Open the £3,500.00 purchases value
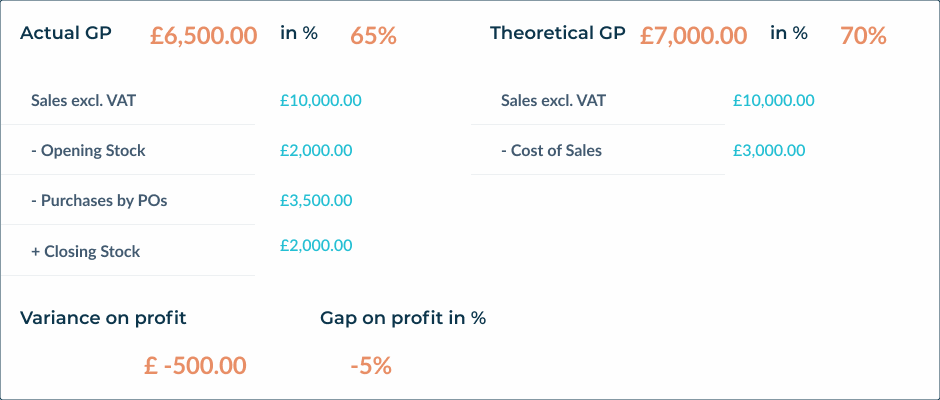This screenshot has height=400, width=940. pos(316,201)
